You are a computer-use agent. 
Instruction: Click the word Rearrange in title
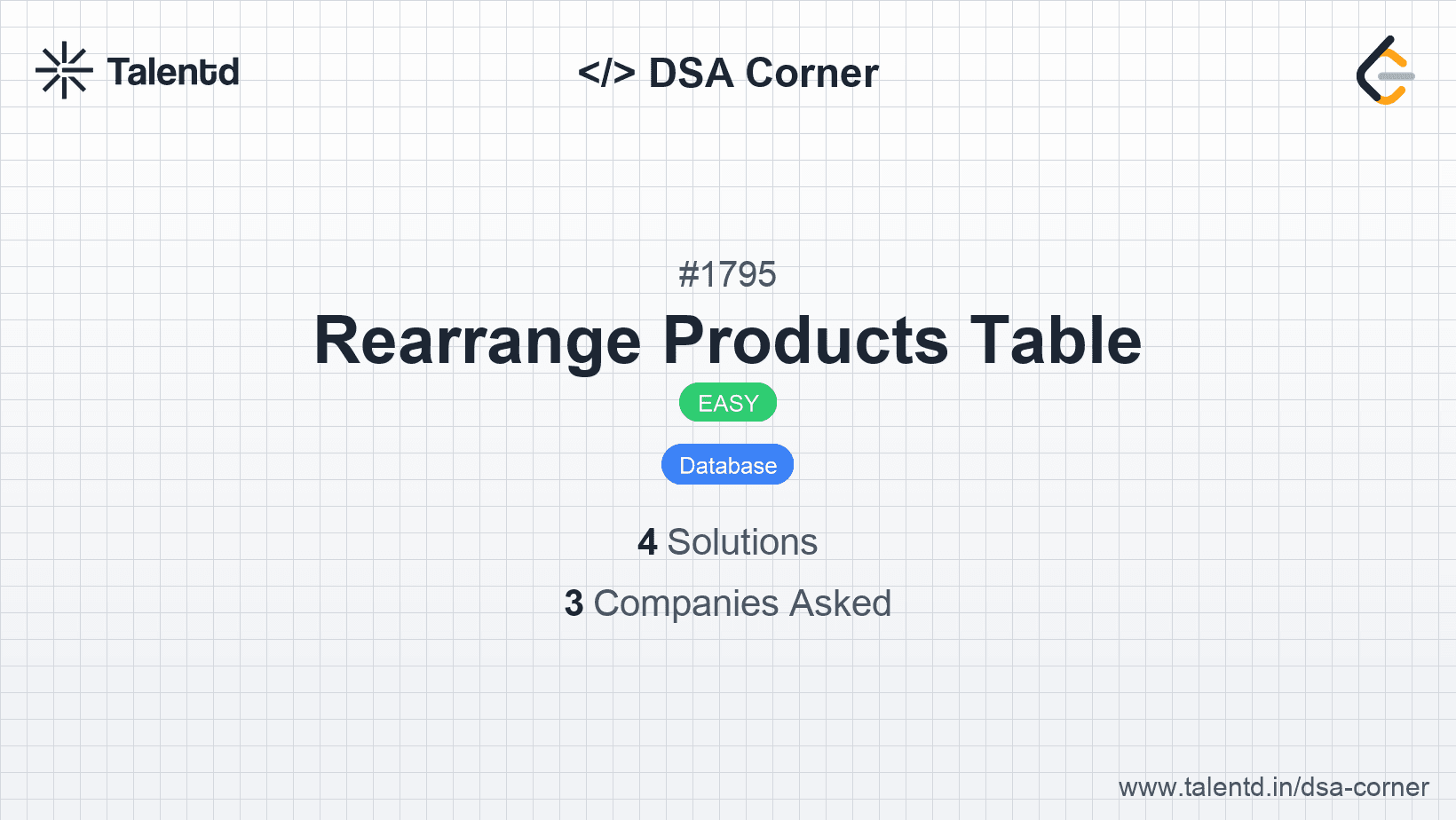point(478,341)
